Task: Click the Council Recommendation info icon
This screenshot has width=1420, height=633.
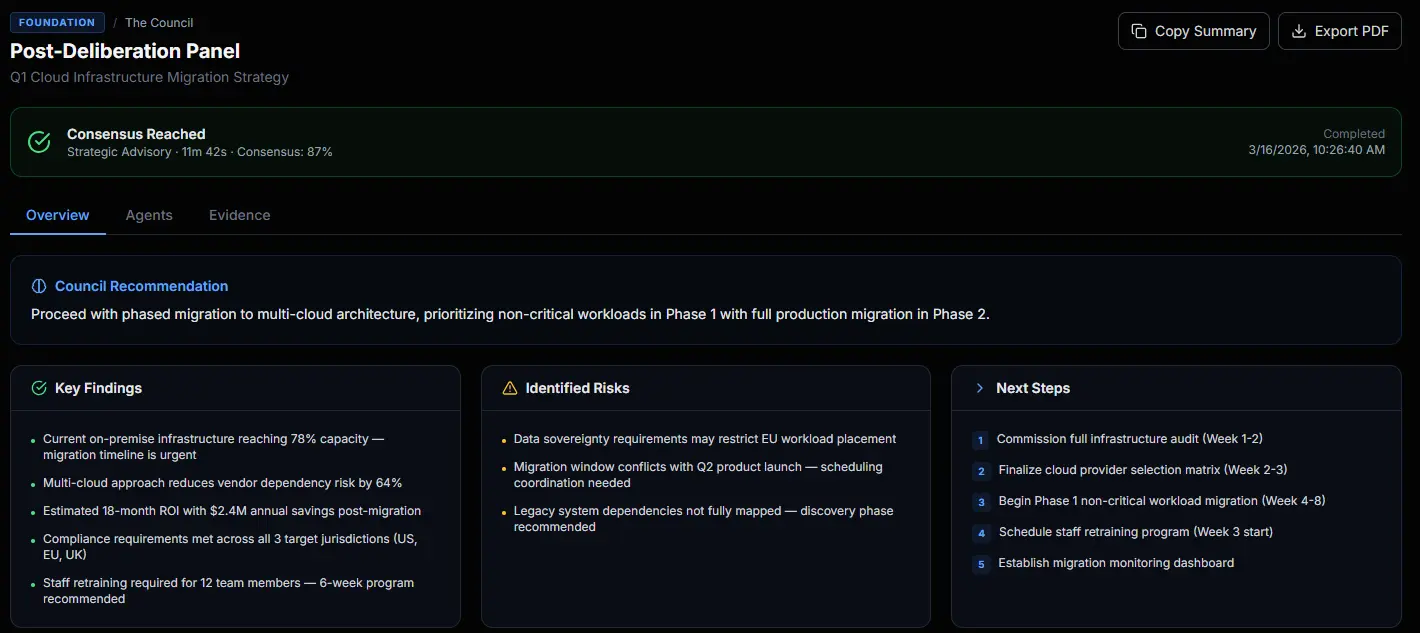Action: (39, 286)
